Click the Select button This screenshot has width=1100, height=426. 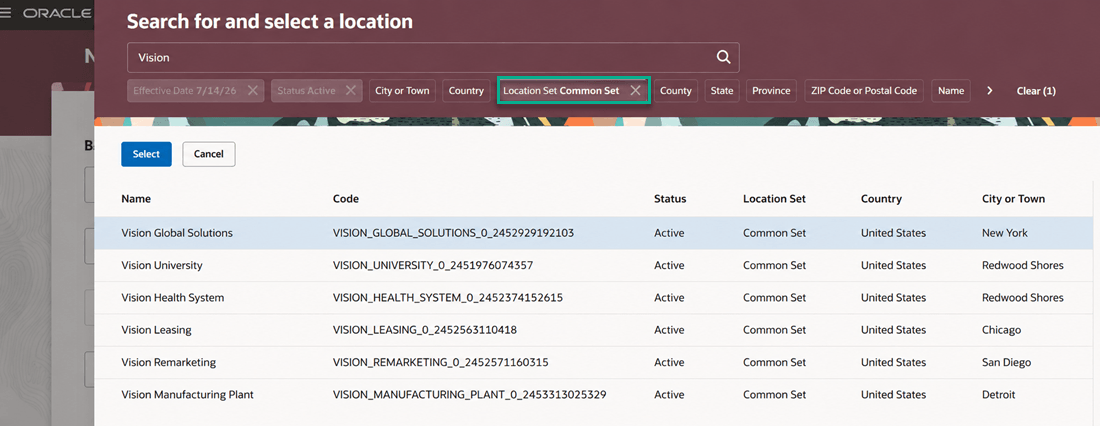tap(146, 154)
